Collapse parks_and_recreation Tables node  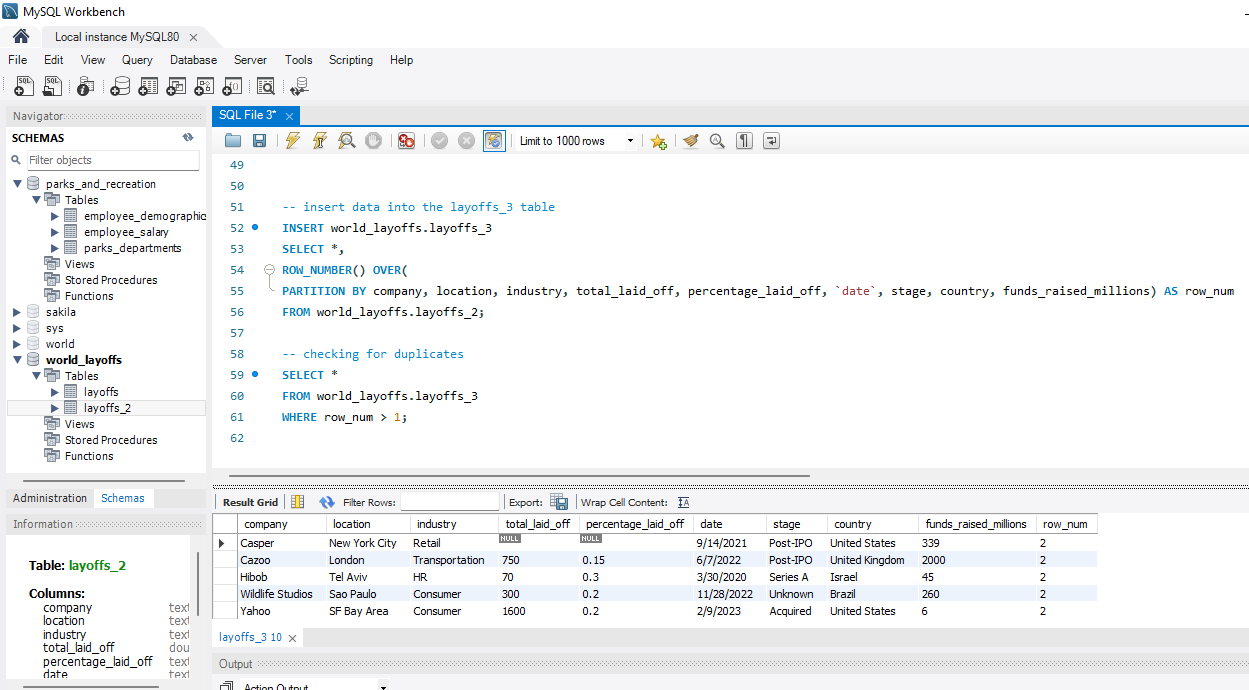36,200
